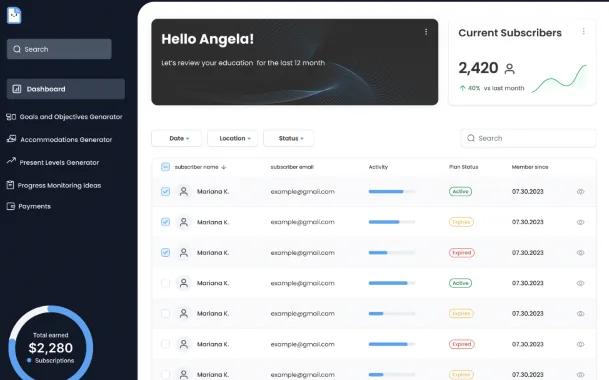Click the Plan Status column header
Viewport: 609px width, 380px height.
pos(464,167)
